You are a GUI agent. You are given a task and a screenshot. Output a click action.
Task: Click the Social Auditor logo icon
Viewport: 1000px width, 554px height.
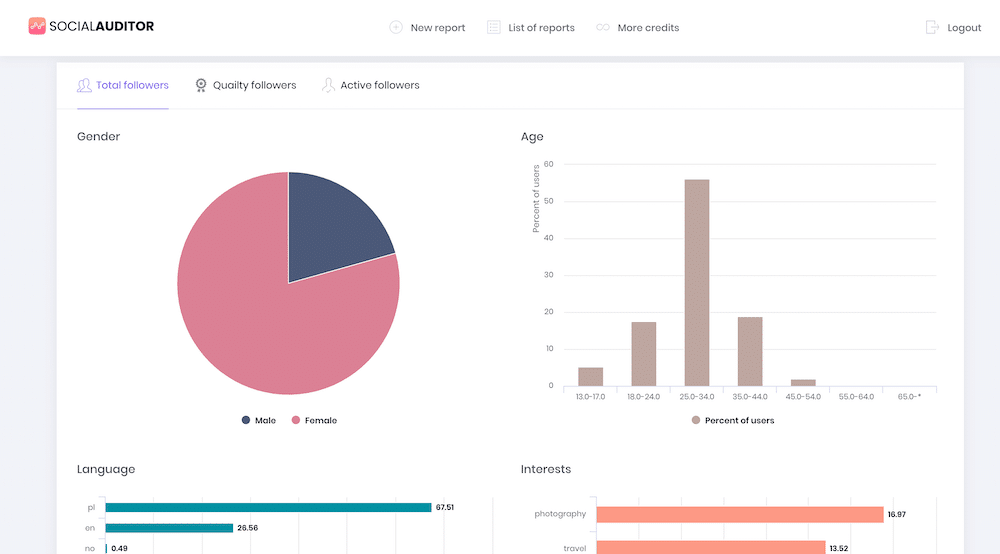[37, 26]
